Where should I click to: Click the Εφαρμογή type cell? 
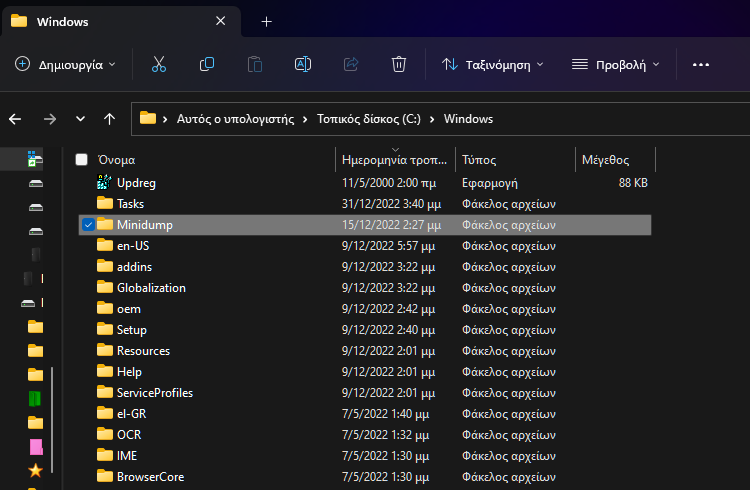pyautogui.click(x=490, y=183)
